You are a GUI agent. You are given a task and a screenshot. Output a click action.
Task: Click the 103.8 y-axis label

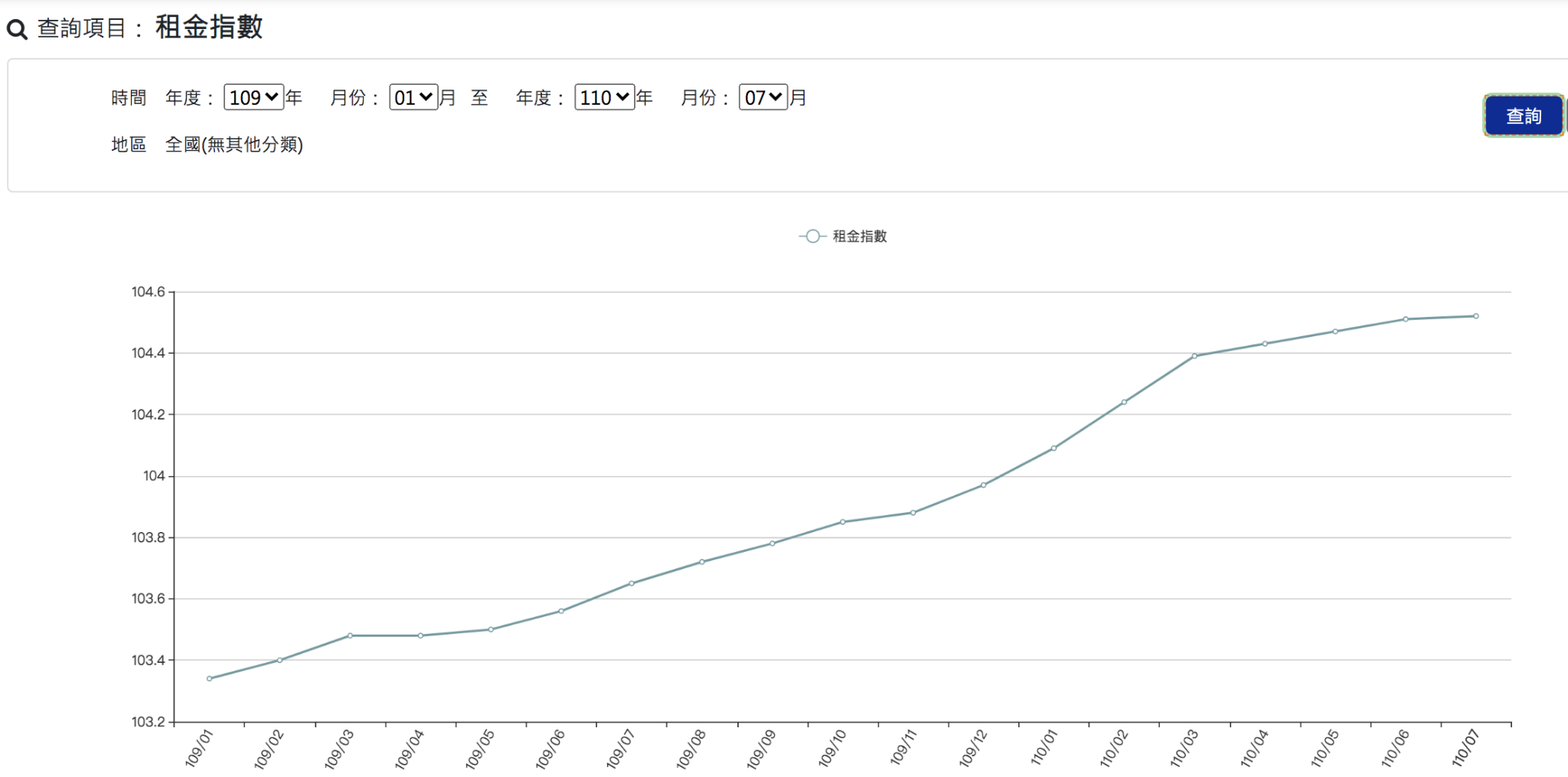click(x=149, y=537)
